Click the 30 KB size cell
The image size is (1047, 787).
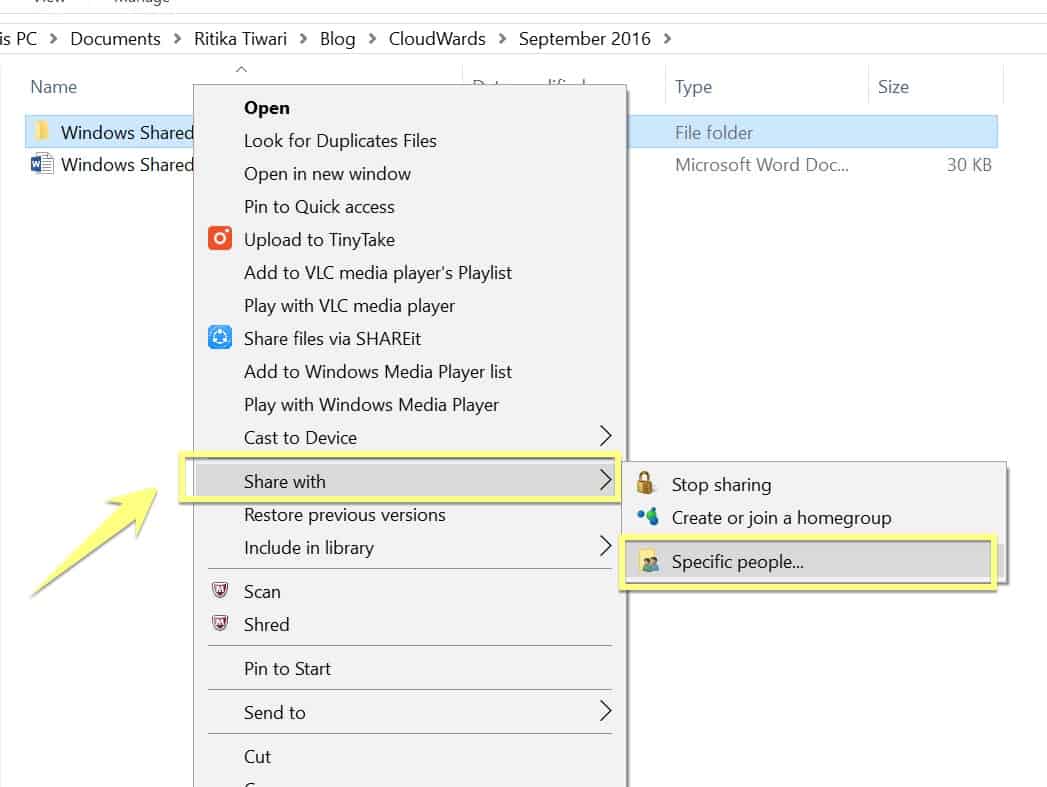coord(969,165)
